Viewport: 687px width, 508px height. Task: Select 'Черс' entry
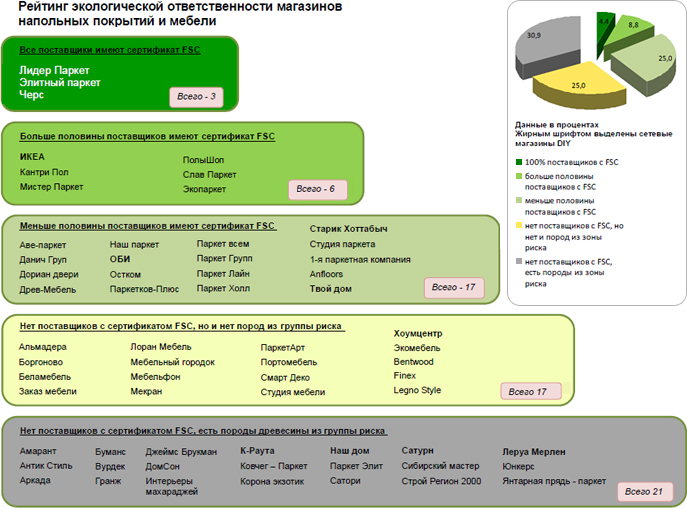(32, 95)
